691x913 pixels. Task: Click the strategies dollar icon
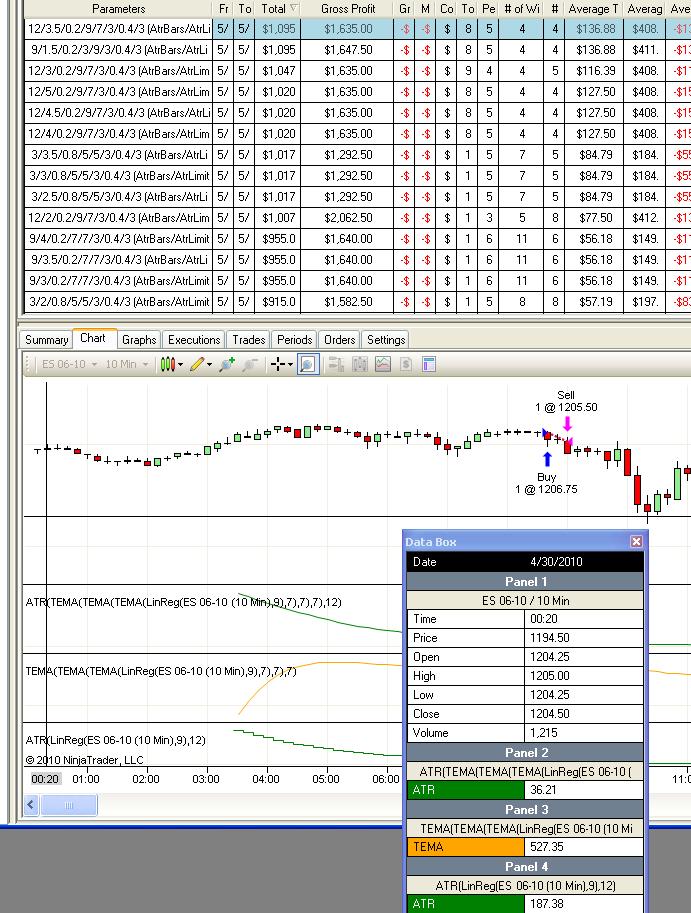(406, 365)
